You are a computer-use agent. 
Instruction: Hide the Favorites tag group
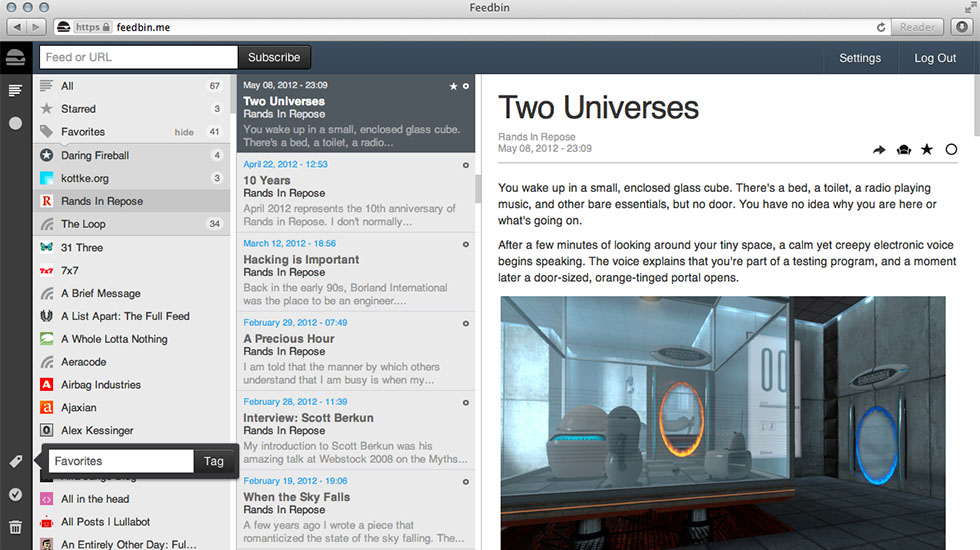click(x=184, y=132)
